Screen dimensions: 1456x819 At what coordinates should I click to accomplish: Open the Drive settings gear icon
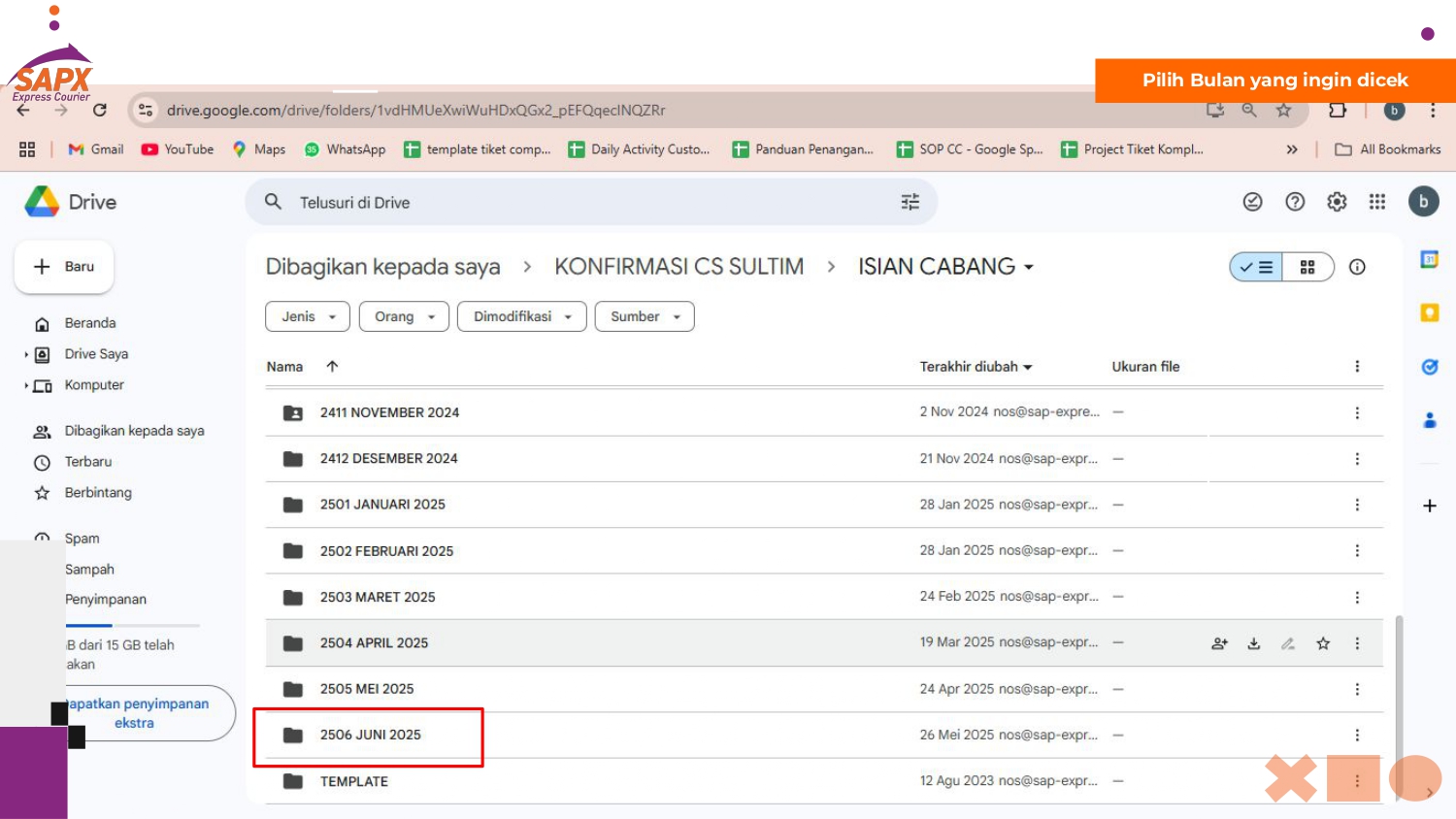1337,202
